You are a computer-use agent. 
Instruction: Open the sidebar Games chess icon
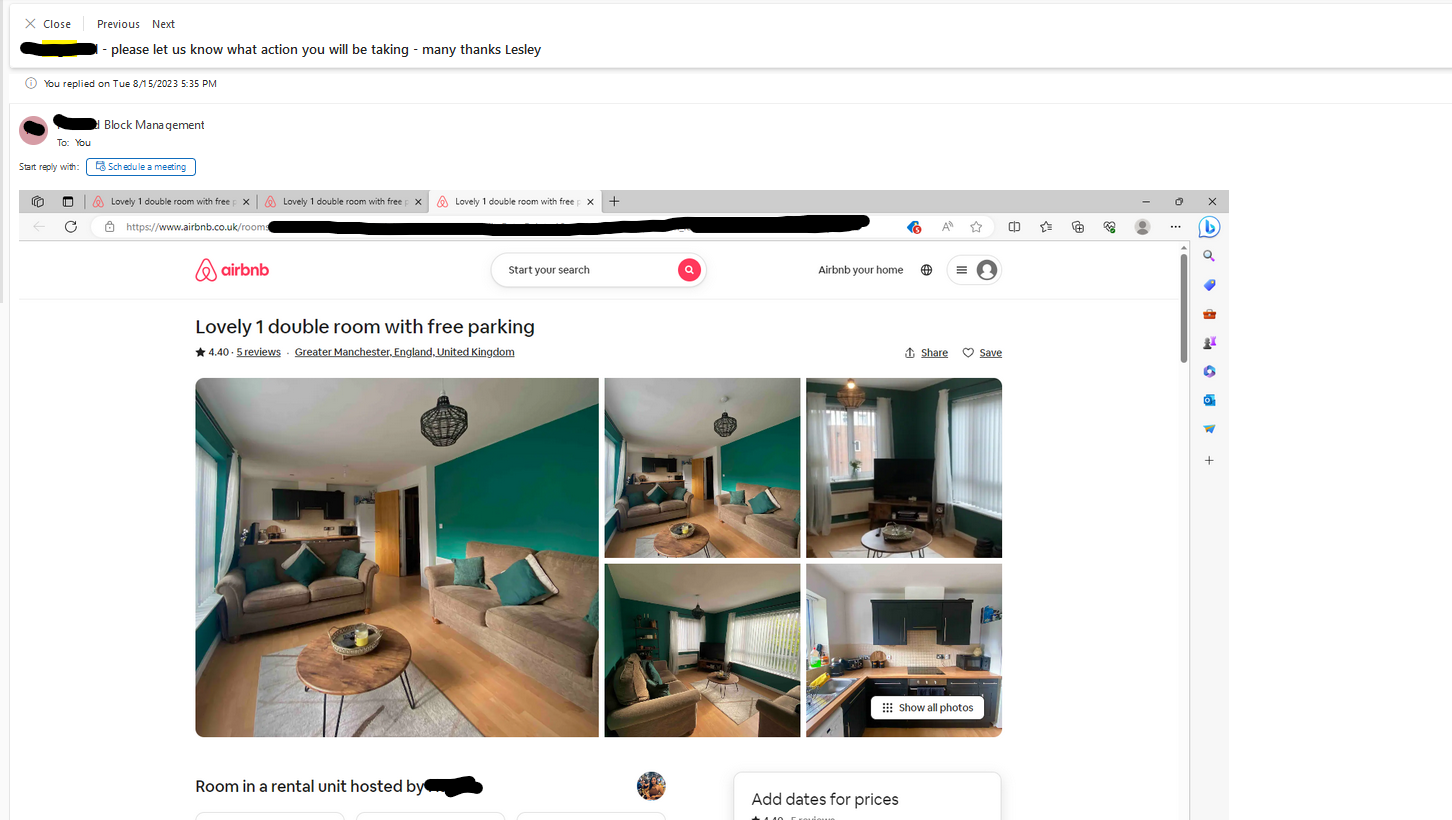click(1209, 342)
